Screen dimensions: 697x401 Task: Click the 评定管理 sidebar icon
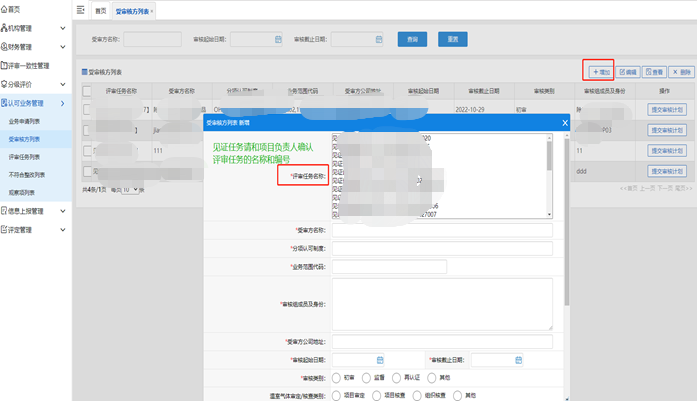click(x=4, y=229)
